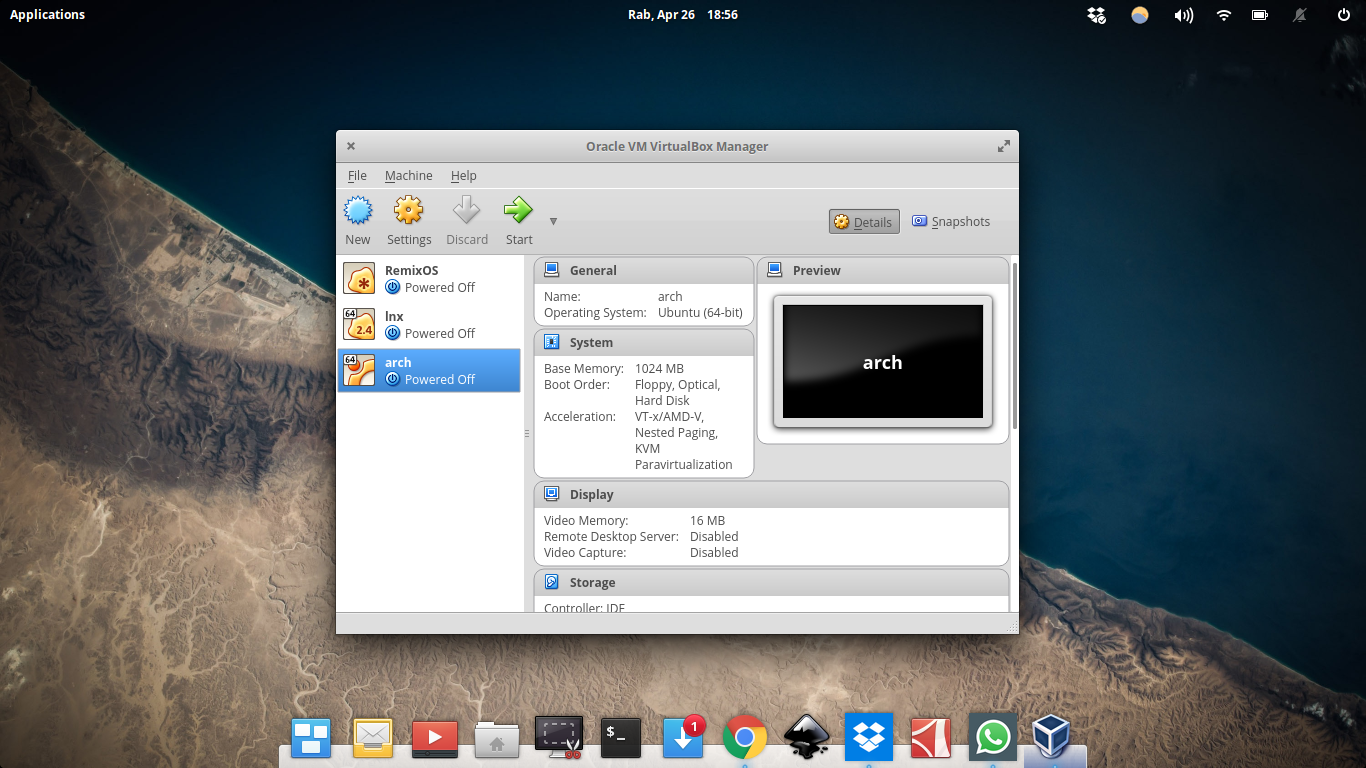Click the Discard toolbar icon
This screenshot has height=768, width=1366.
point(466,219)
